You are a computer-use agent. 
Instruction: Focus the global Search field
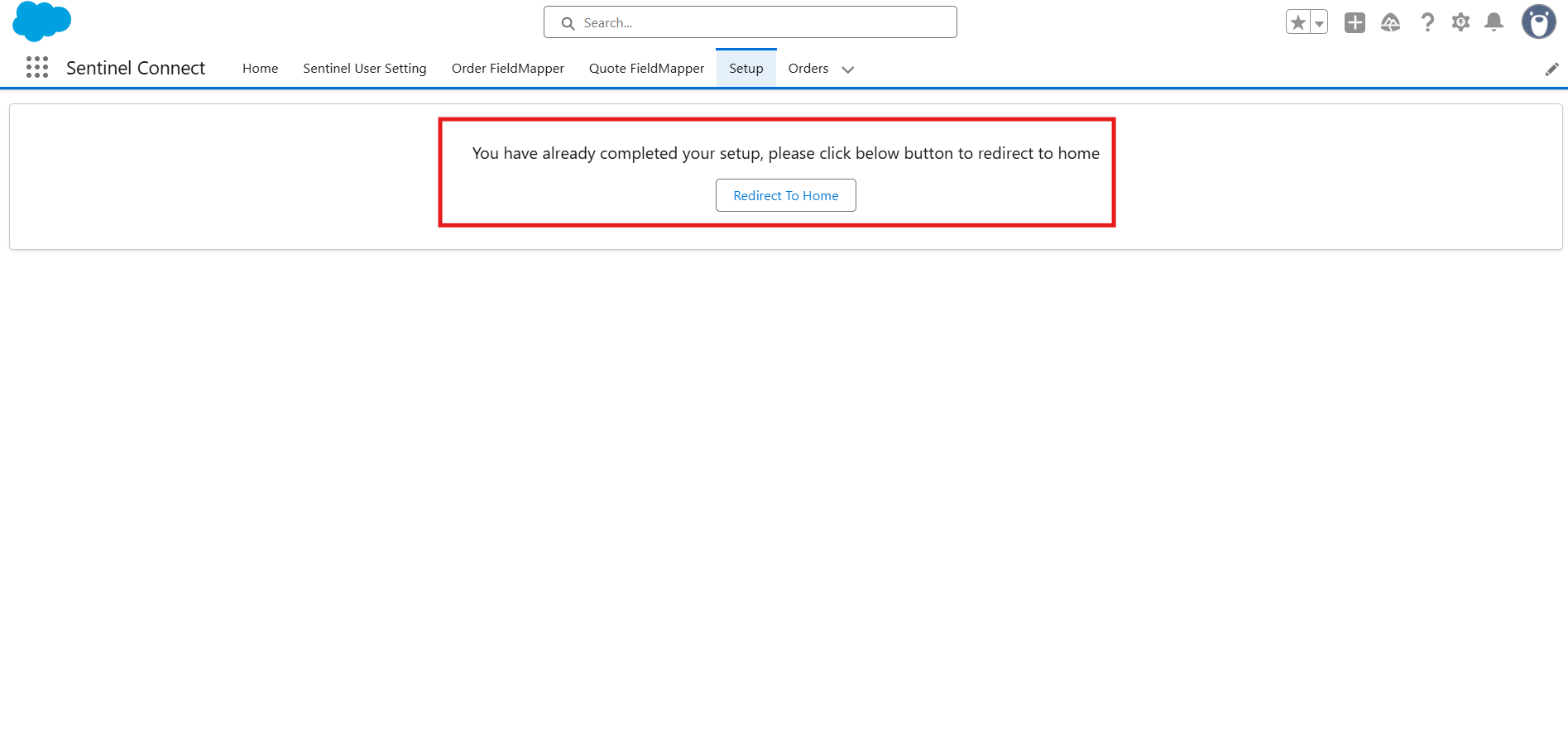(x=761, y=22)
